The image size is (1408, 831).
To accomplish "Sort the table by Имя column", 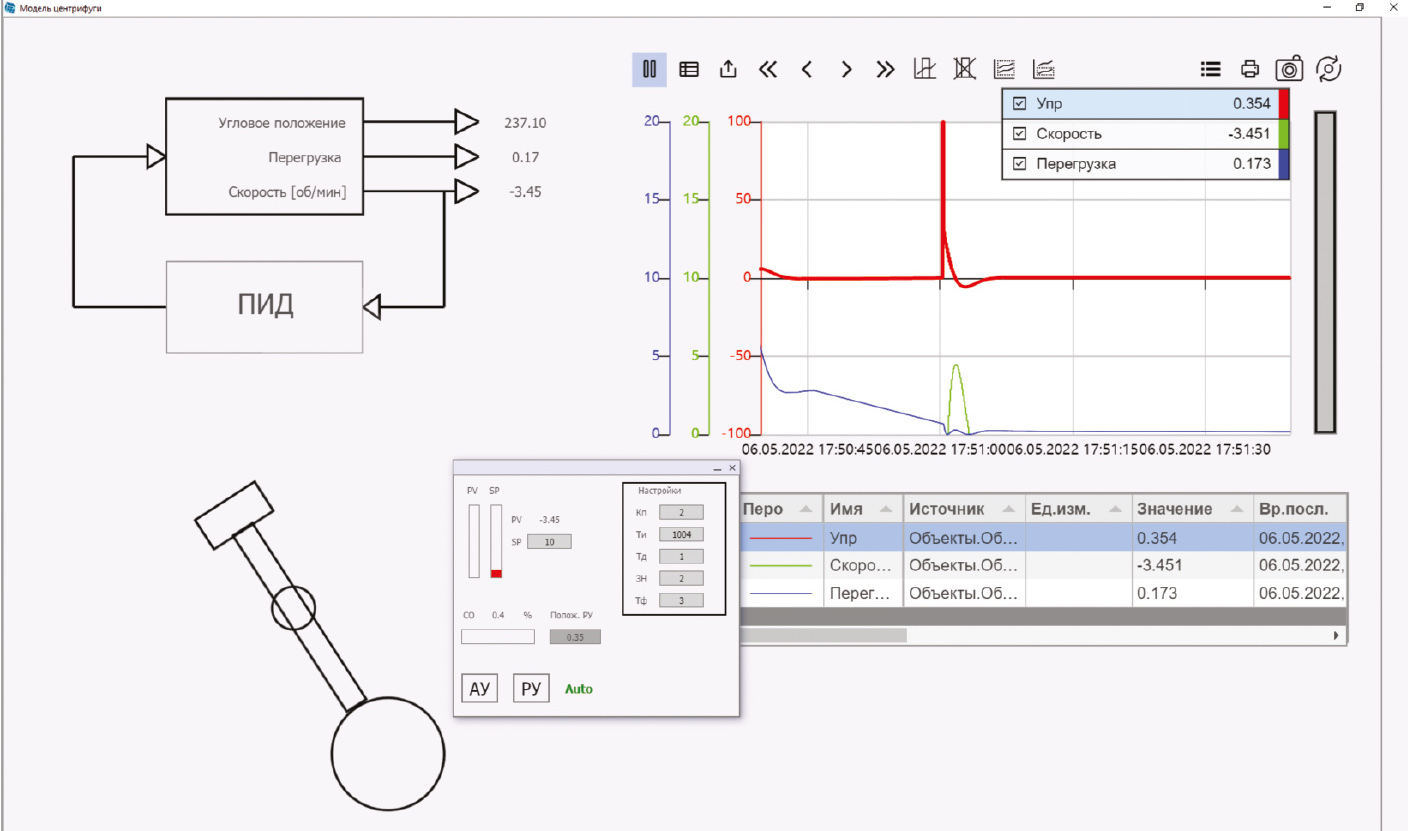I will coord(863,509).
